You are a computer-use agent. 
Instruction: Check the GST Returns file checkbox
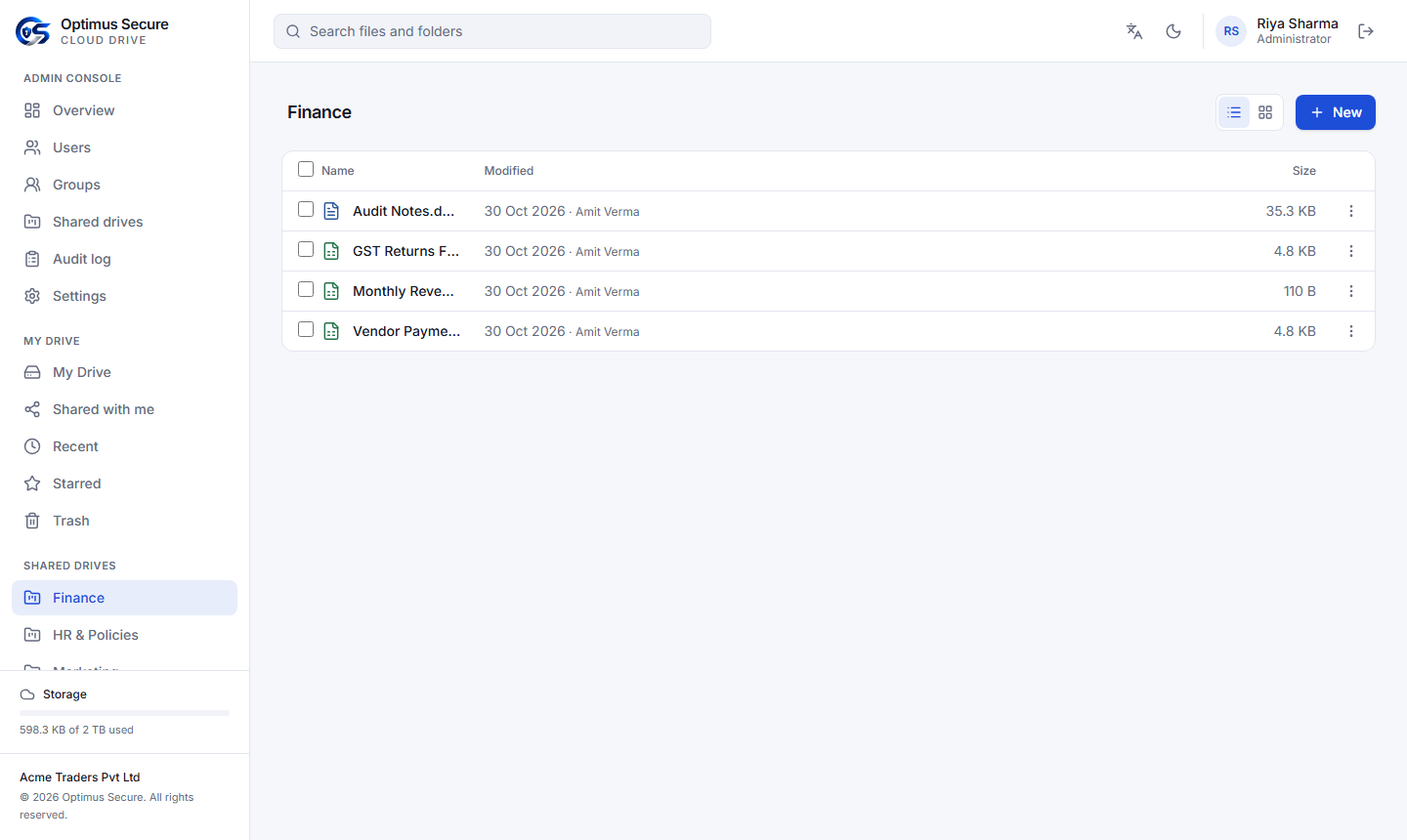tap(306, 249)
